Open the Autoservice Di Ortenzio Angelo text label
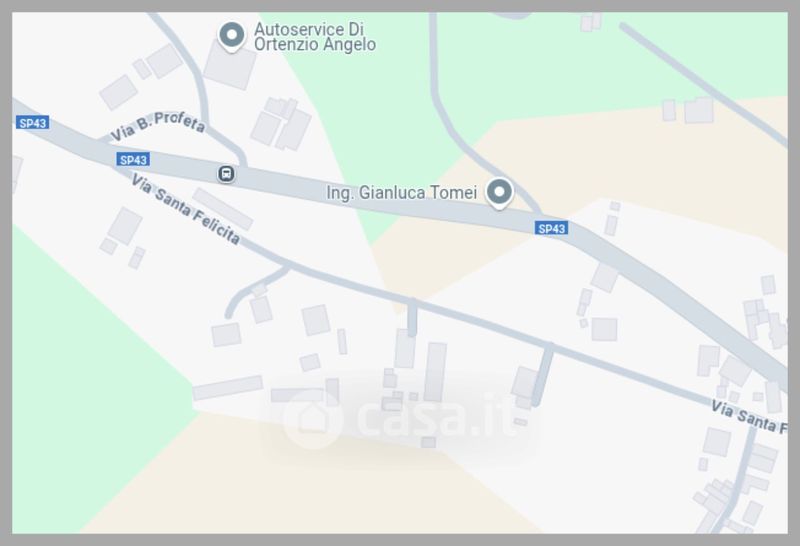 [315, 37]
